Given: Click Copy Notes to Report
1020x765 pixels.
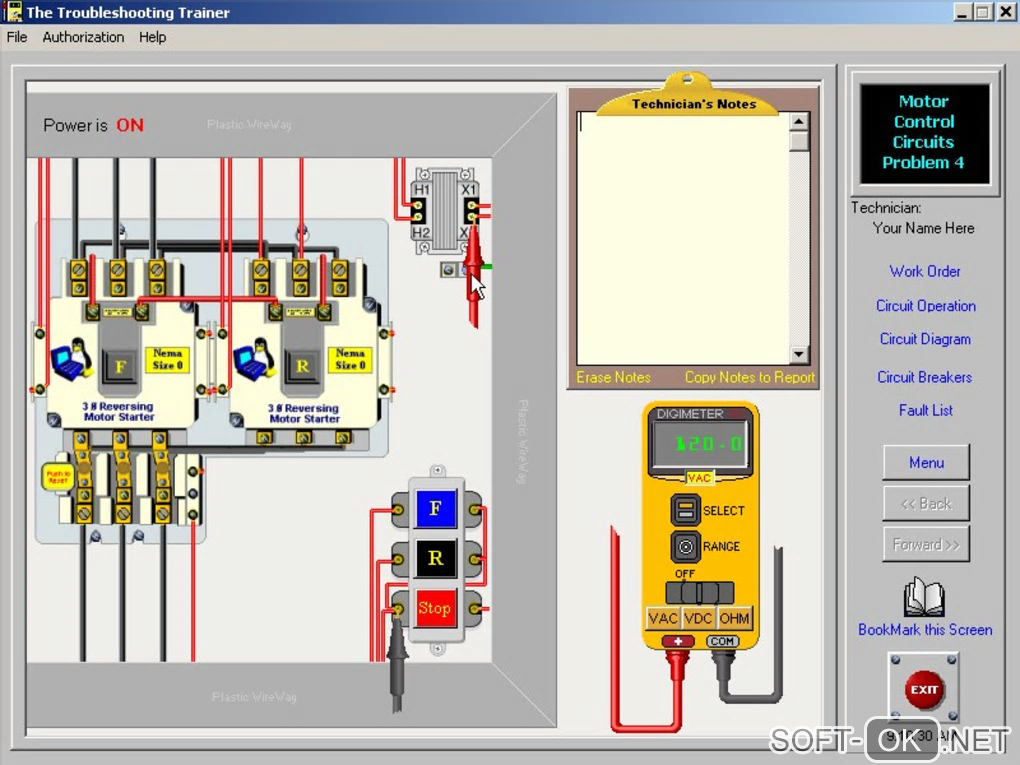Looking at the screenshot, I should tap(749, 377).
